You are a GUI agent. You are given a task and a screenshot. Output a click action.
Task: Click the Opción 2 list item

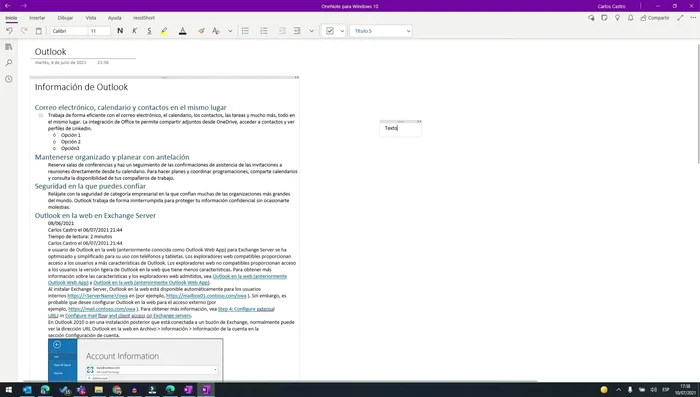tap(71, 142)
